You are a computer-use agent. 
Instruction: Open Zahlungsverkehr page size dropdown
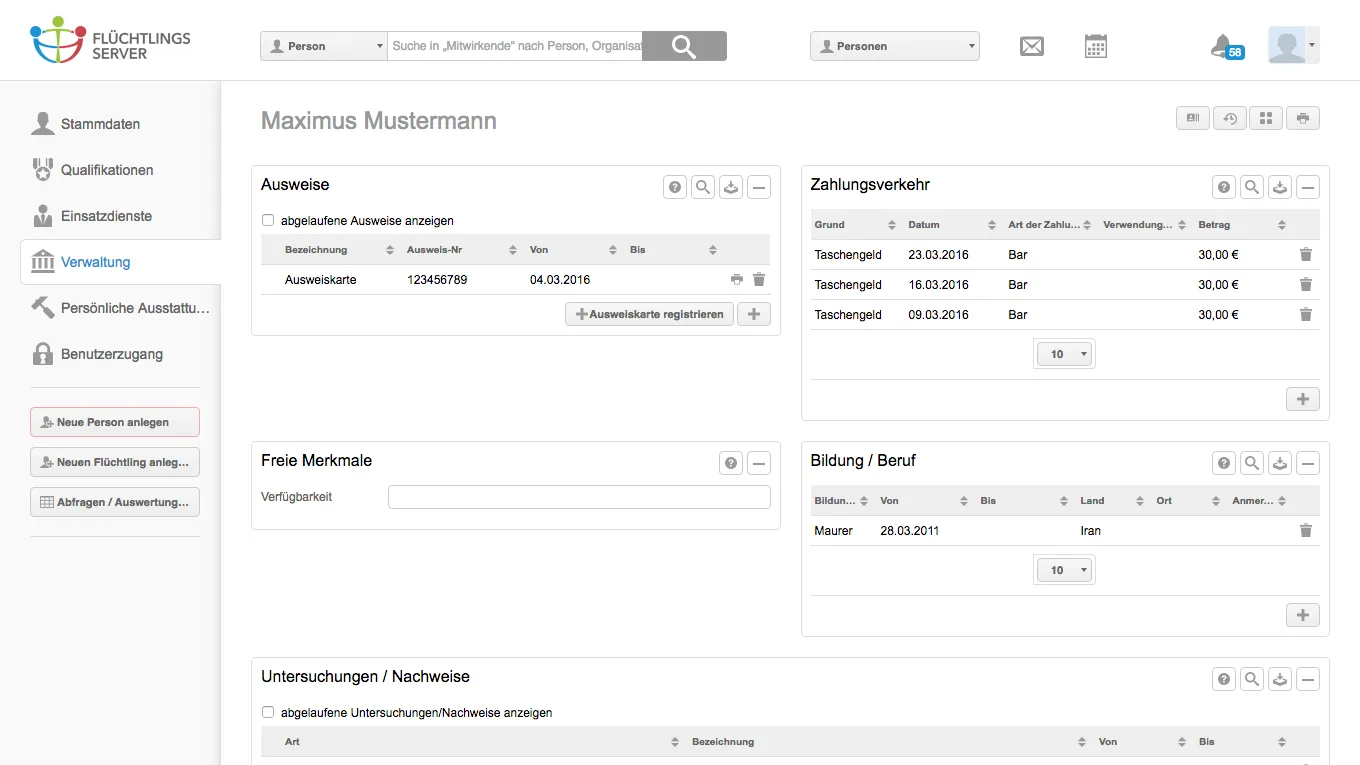[x=1064, y=355]
